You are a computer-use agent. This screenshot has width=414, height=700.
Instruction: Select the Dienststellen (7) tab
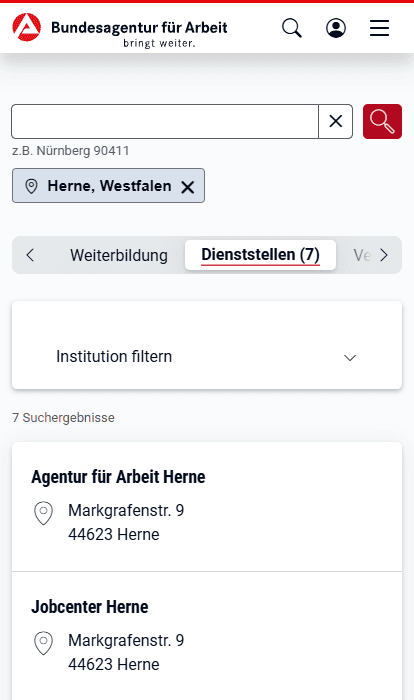point(260,255)
